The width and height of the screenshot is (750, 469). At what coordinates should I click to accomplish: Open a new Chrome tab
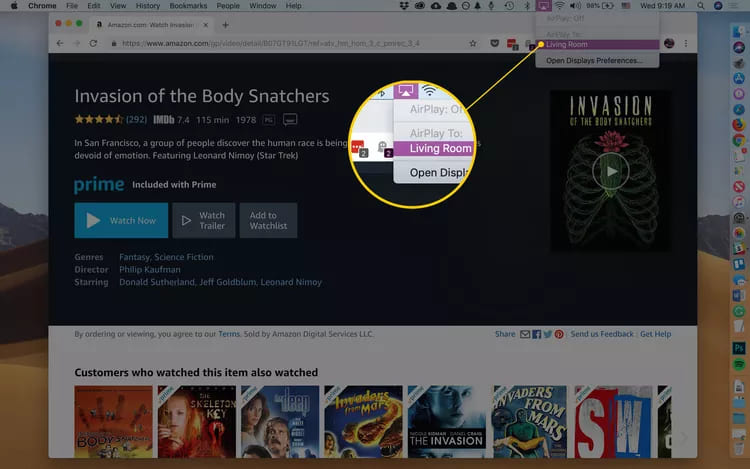[x=225, y=25]
